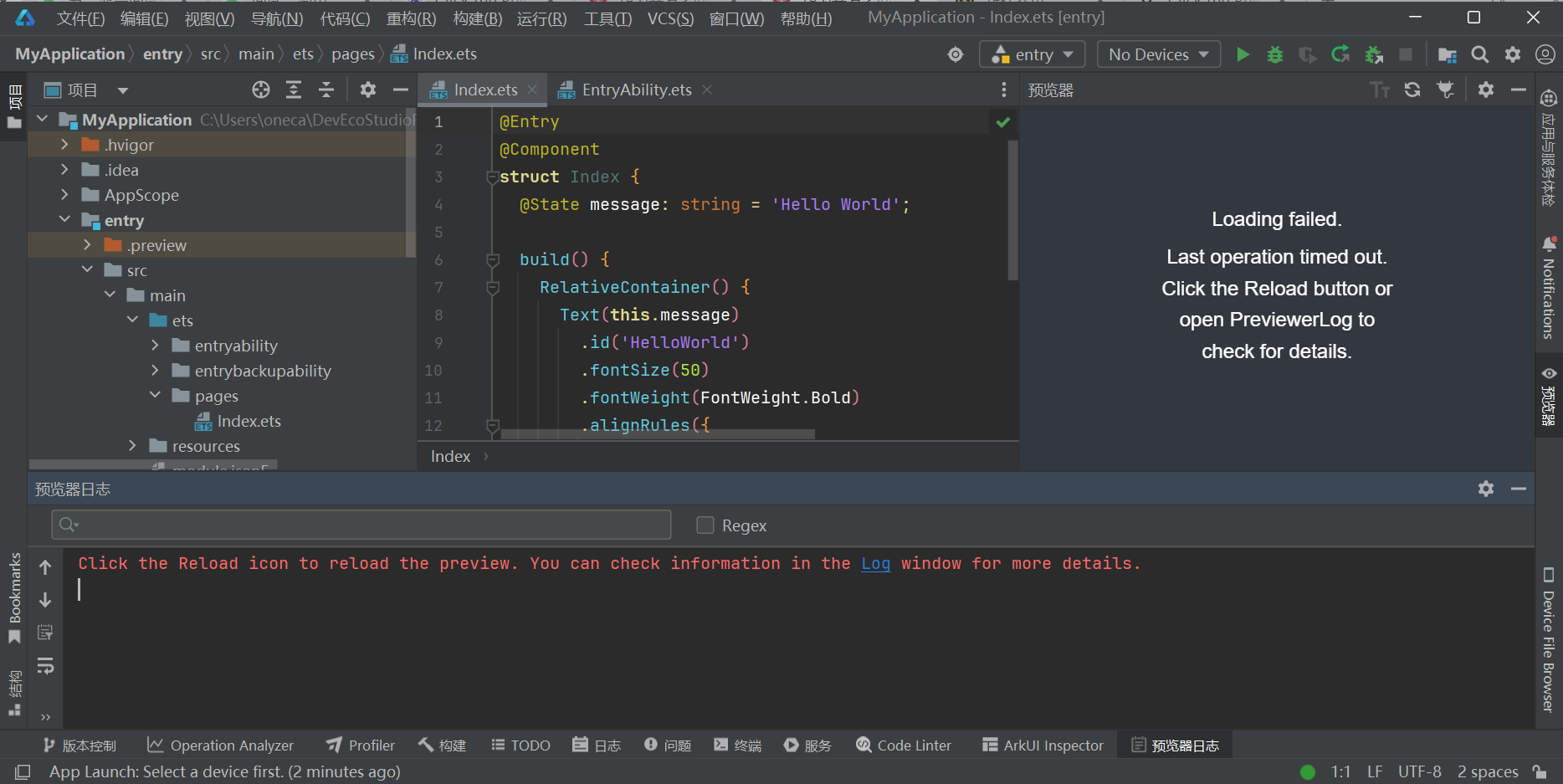1563x784 pixels.
Task: Open the search everywhere magnifier icon
Action: [x=1479, y=54]
